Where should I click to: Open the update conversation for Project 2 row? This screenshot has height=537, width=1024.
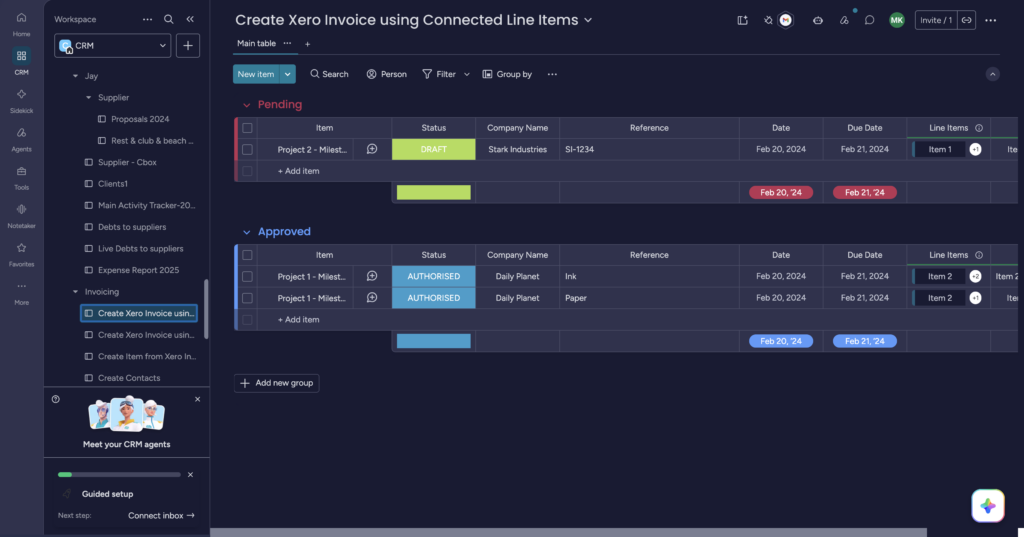point(372,149)
